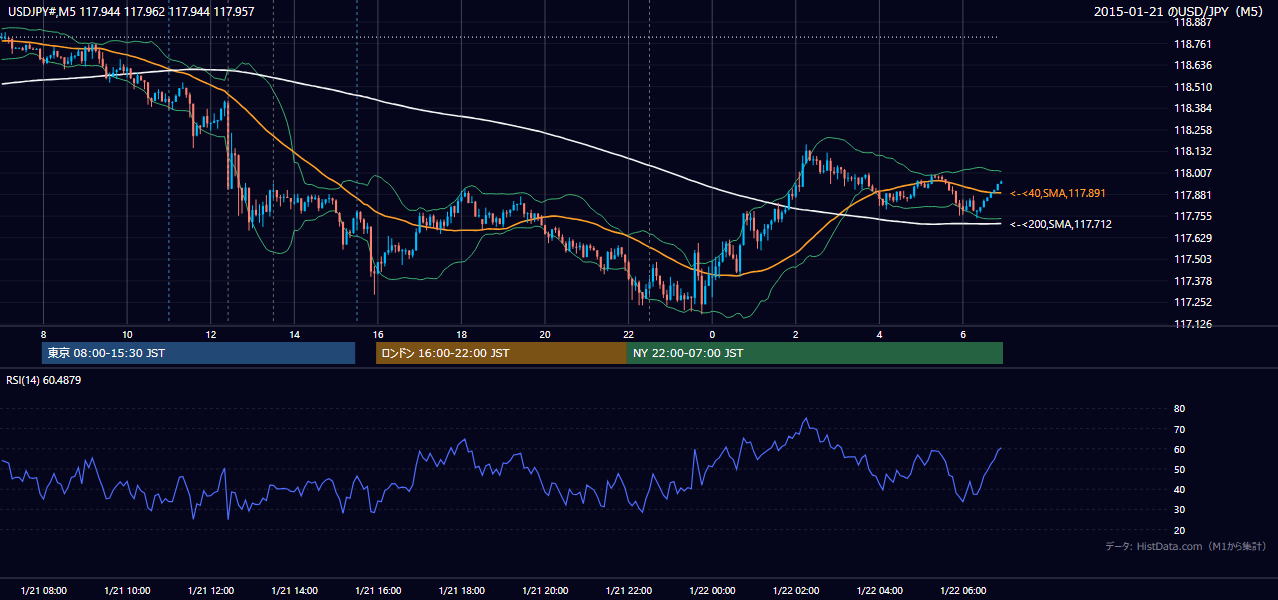1278x600 pixels.
Task: Click the 1/21 22:00 time axis label
Action: (x=628, y=591)
